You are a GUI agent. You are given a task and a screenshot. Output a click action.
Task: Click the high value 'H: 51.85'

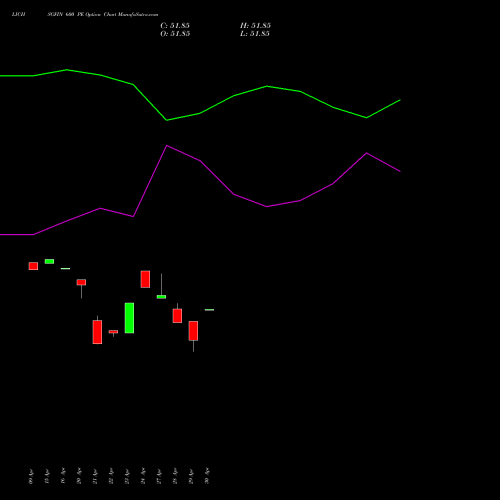[x=255, y=26]
